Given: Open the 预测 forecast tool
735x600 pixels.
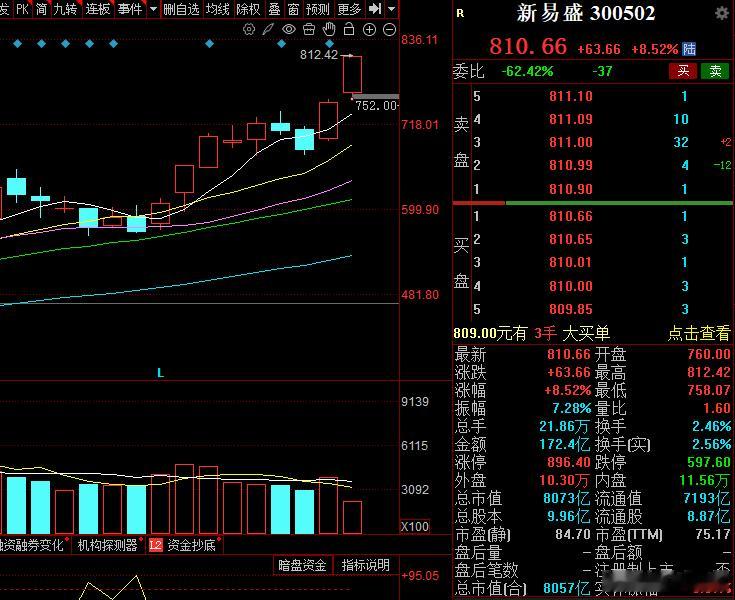Looking at the screenshot, I should coord(317,8).
